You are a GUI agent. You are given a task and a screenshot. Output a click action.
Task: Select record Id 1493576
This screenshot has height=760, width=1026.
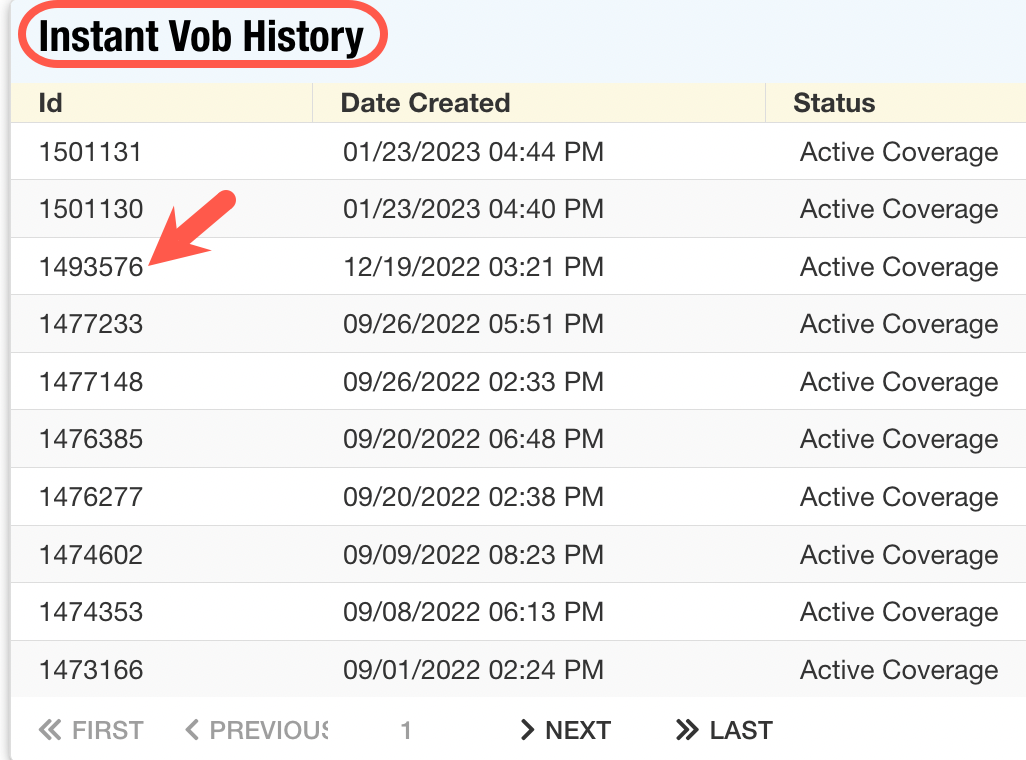click(91, 267)
